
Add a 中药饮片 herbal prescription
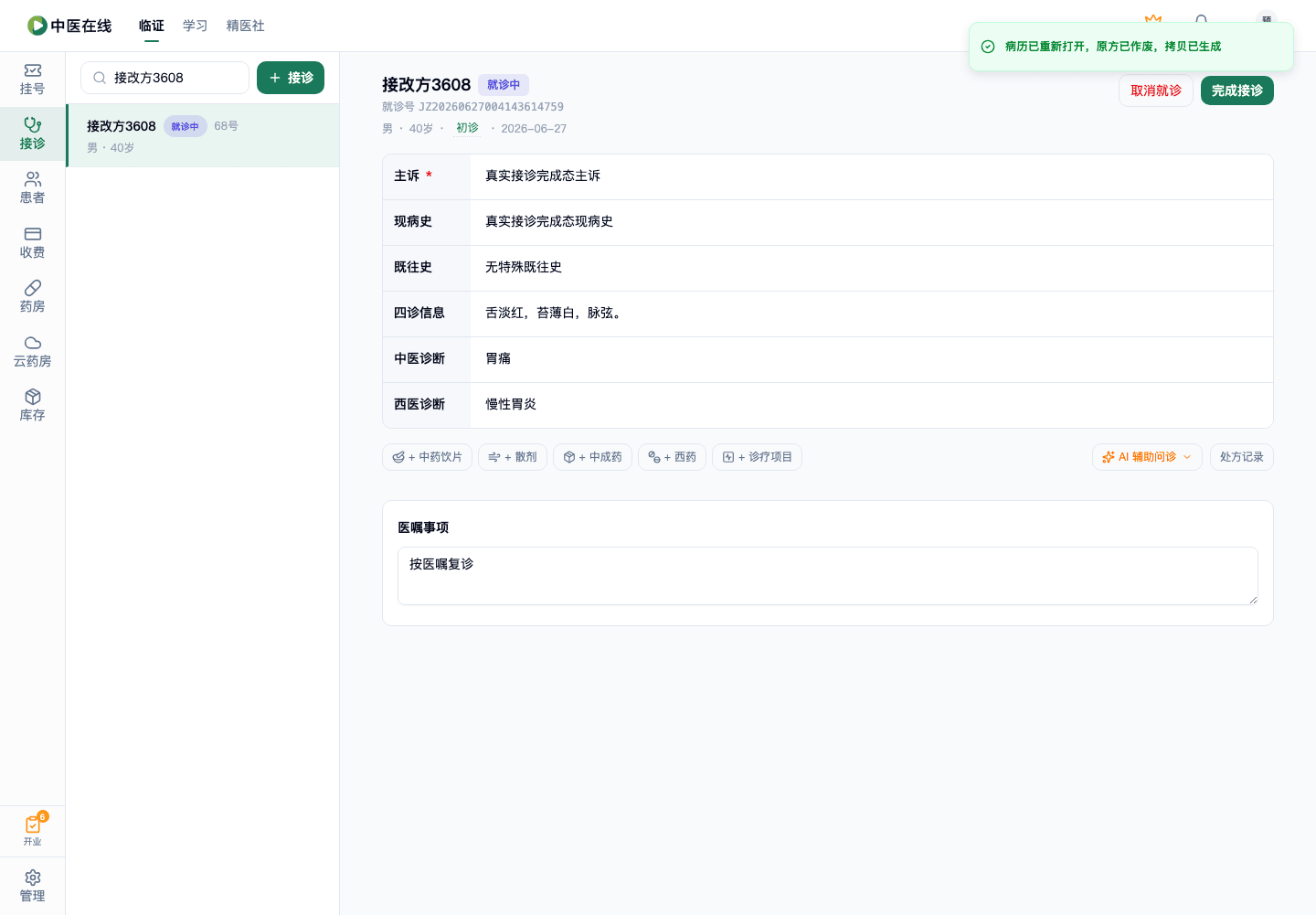click(x=427, y=457)
